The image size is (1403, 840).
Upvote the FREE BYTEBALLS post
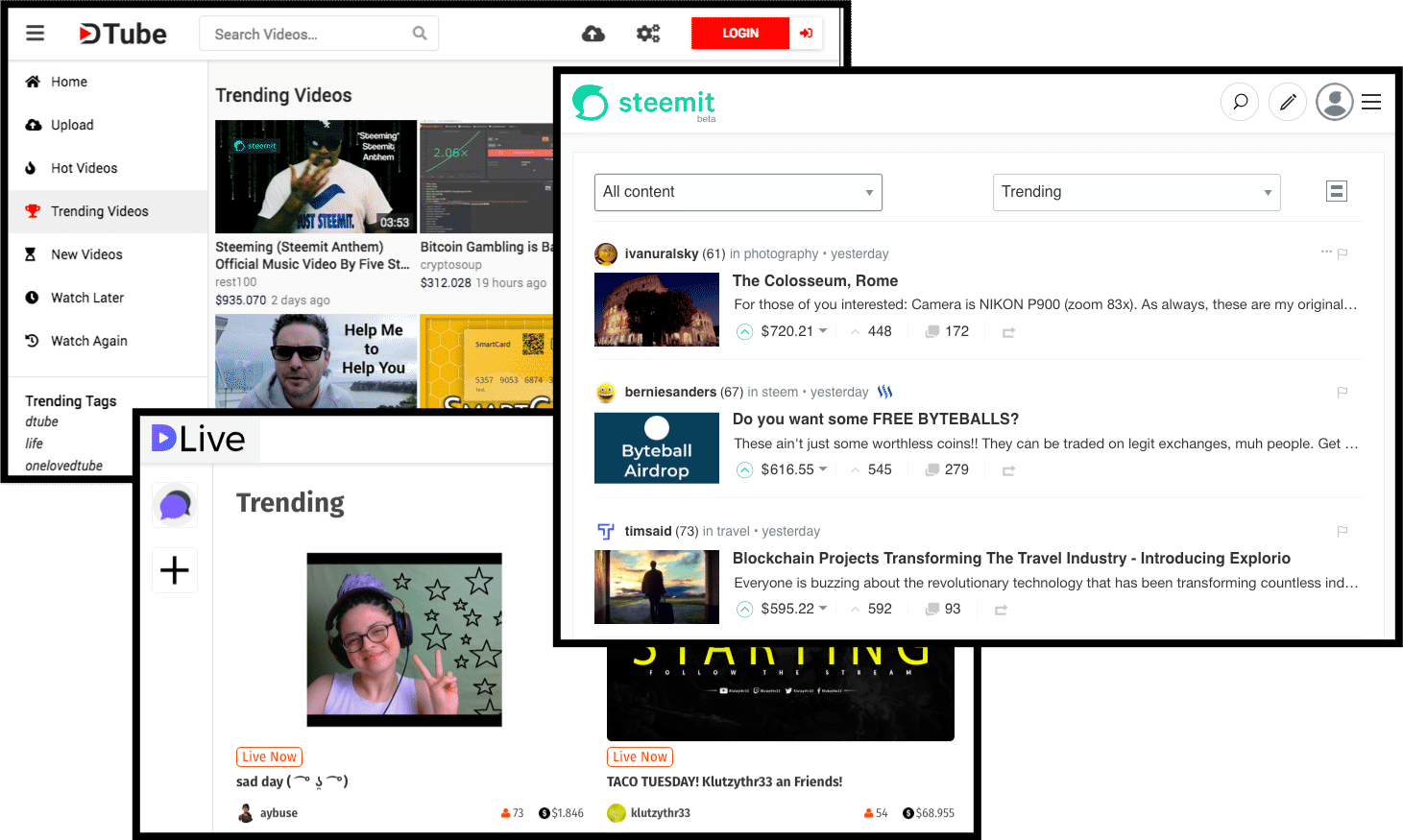(744, 470)
